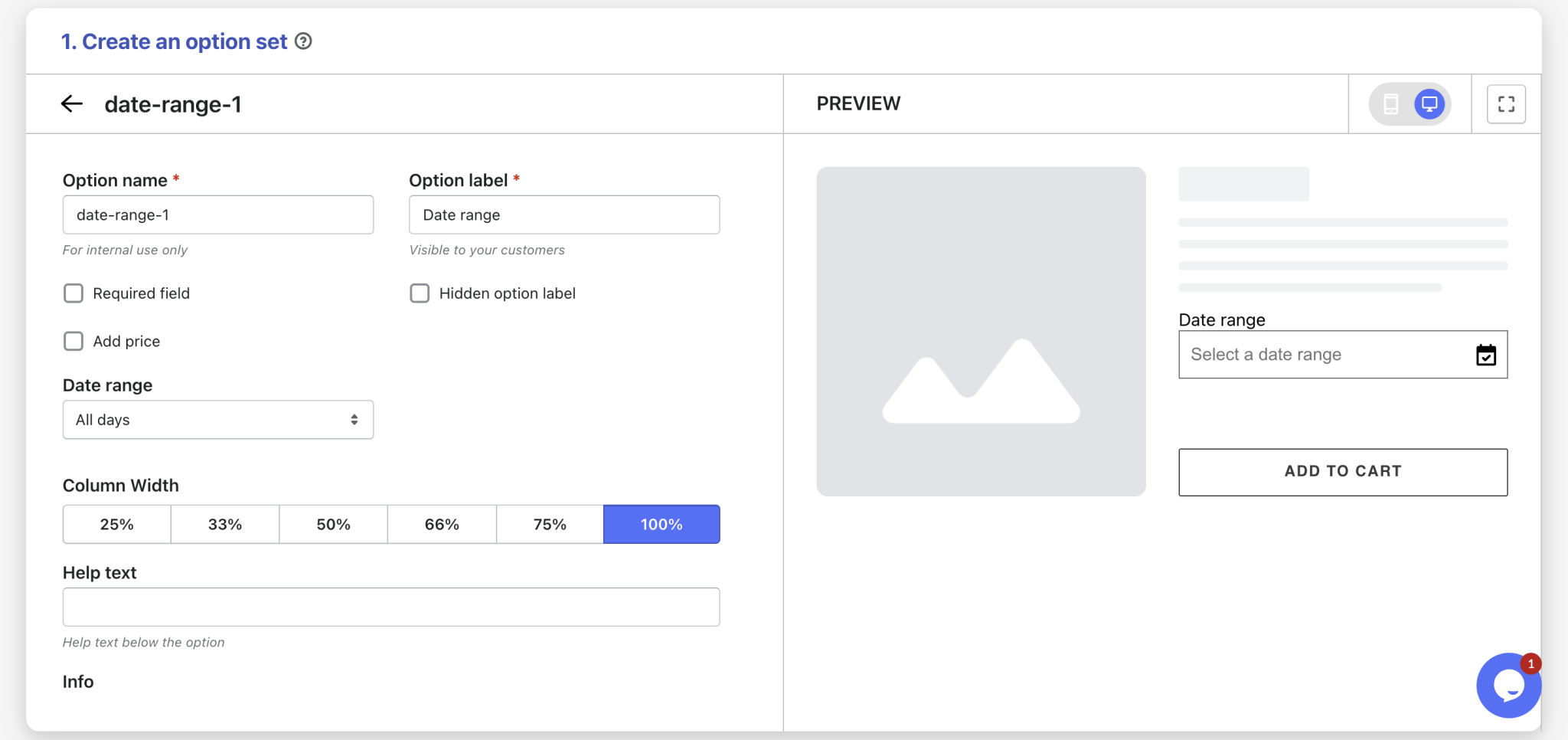The height and width of the screenshot is (740, 1568).
Task: Open the All days date range dropdown
Action: point(217,419)
